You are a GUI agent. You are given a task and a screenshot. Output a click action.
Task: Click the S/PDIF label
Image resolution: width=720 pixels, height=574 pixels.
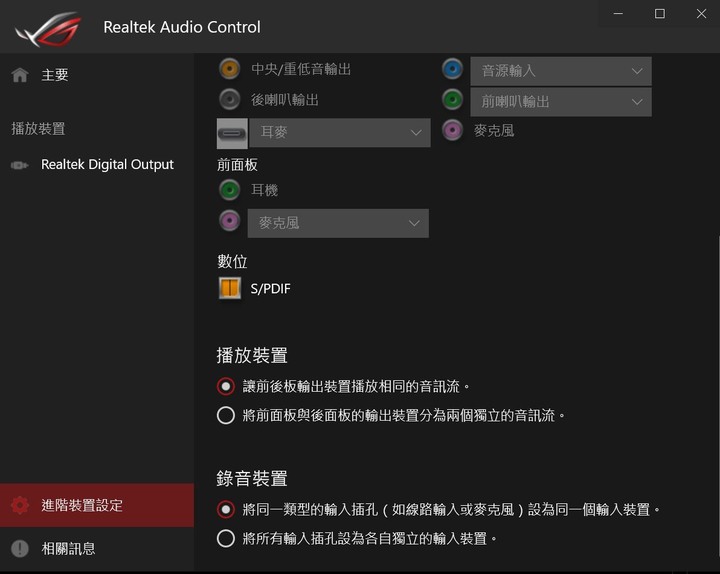270,288
